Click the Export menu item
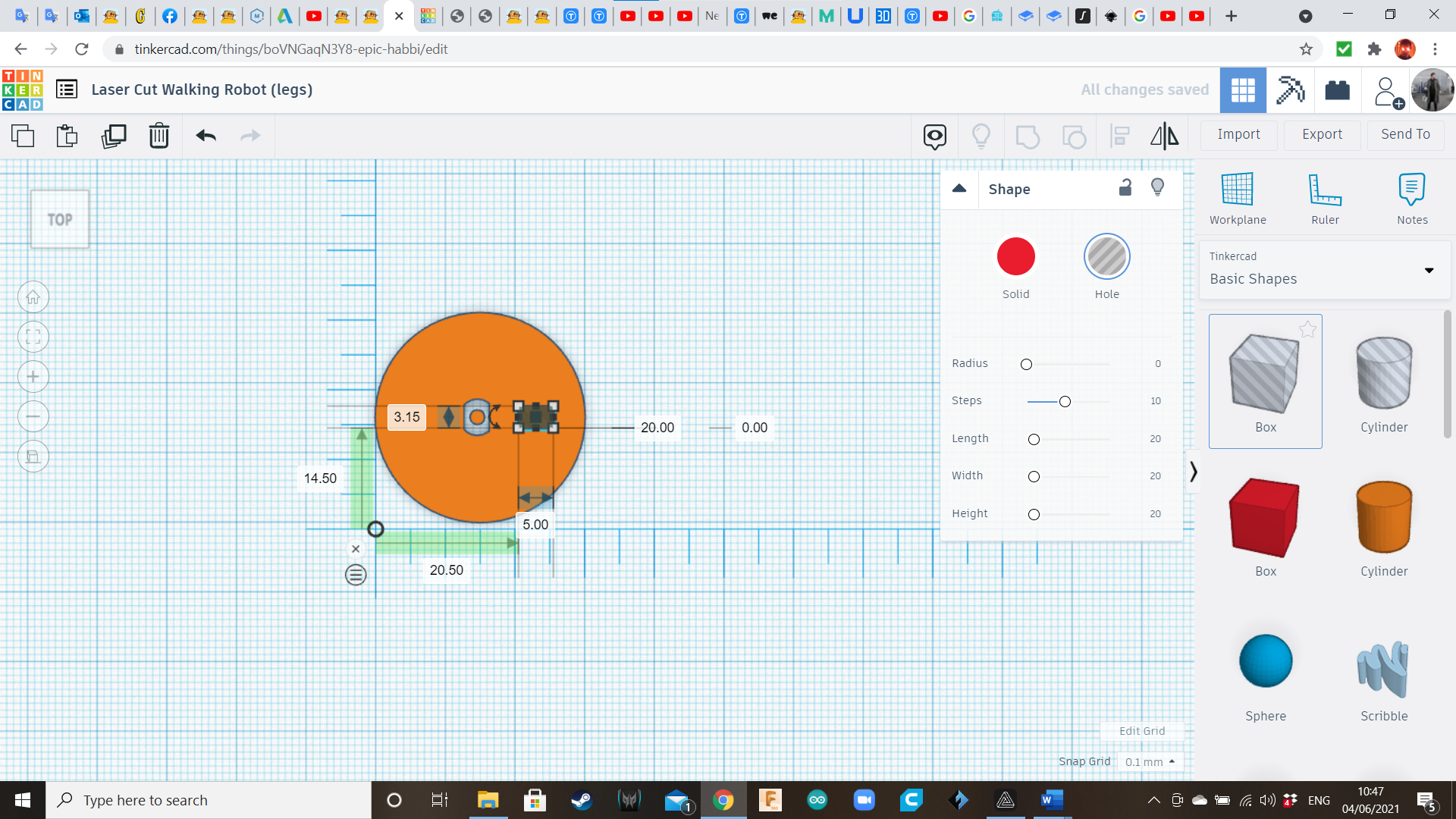Image resolution: width=1456 pixels, height=819 pixels. (1322, 134)
